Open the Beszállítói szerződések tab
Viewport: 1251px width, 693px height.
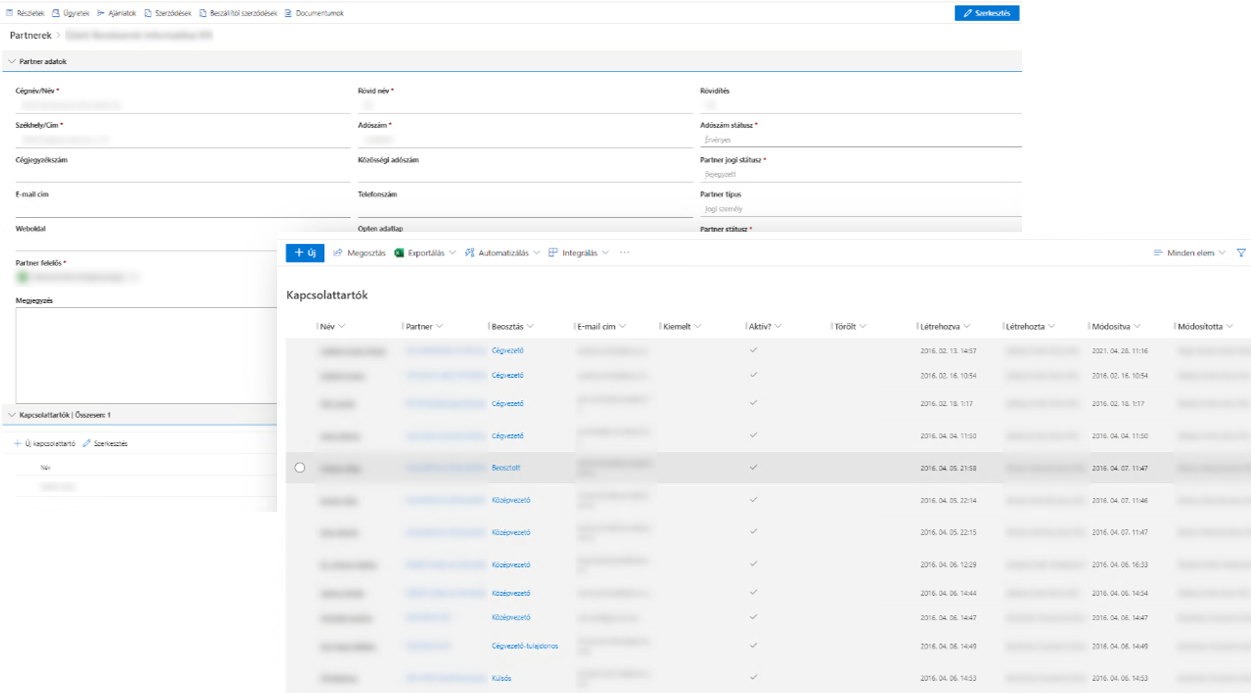238,13
